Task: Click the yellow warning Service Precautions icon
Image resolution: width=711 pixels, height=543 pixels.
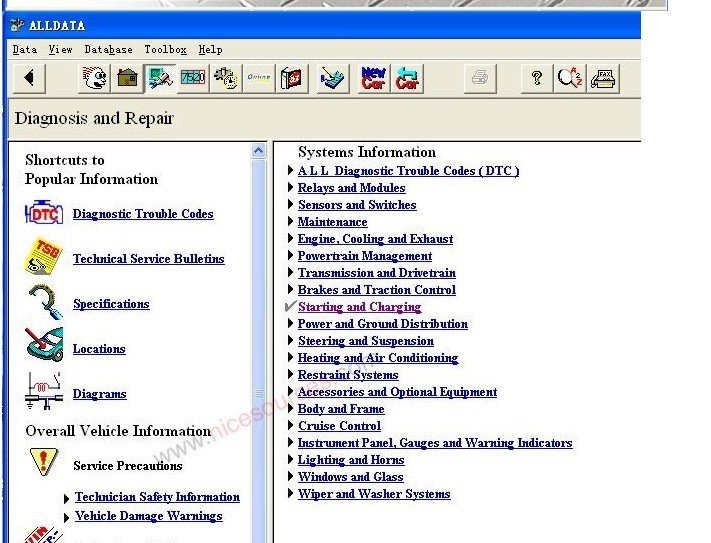Action: 43,461
